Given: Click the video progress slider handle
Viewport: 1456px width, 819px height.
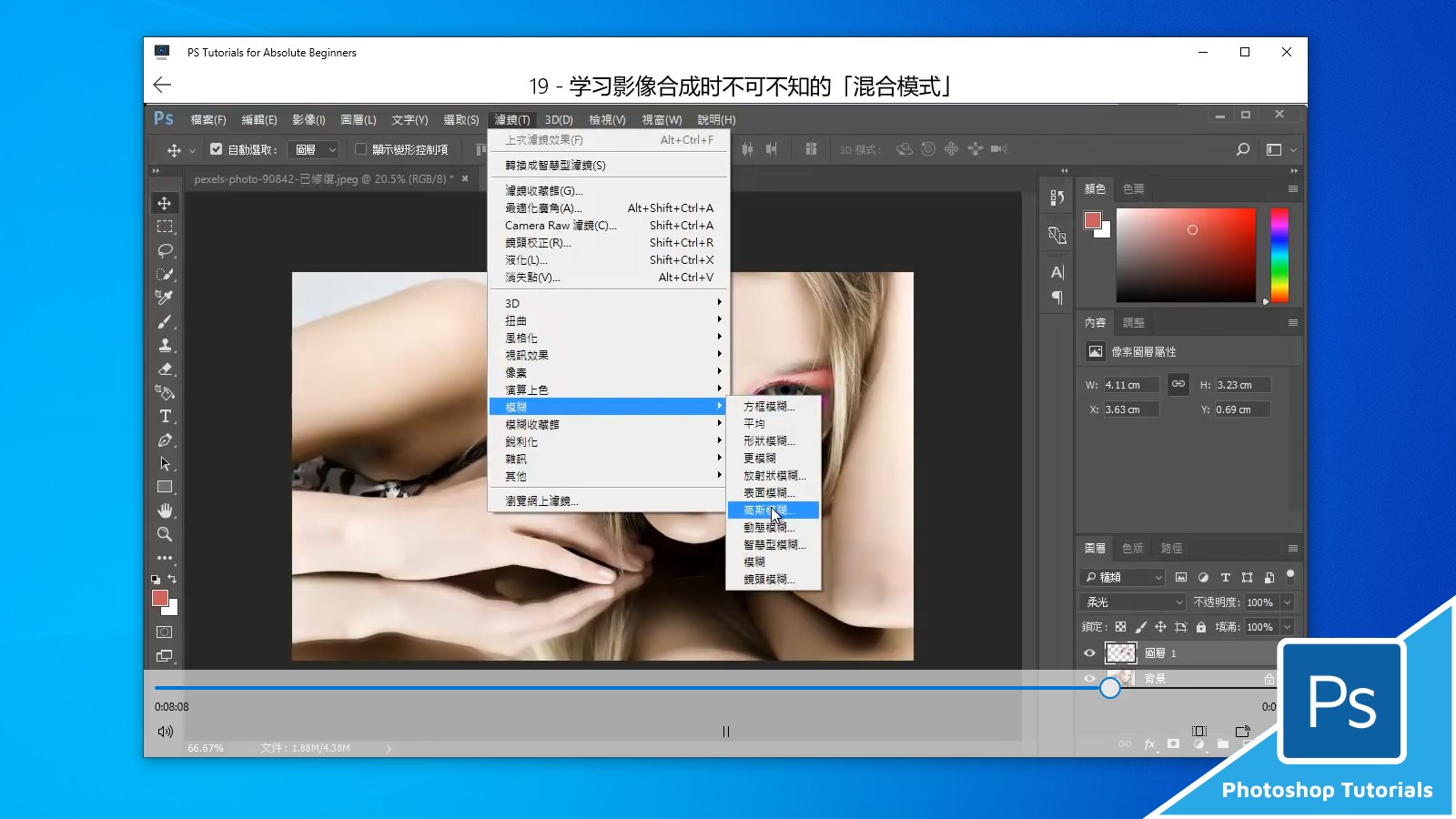Looking at the screenshot, I should 1109,688.
